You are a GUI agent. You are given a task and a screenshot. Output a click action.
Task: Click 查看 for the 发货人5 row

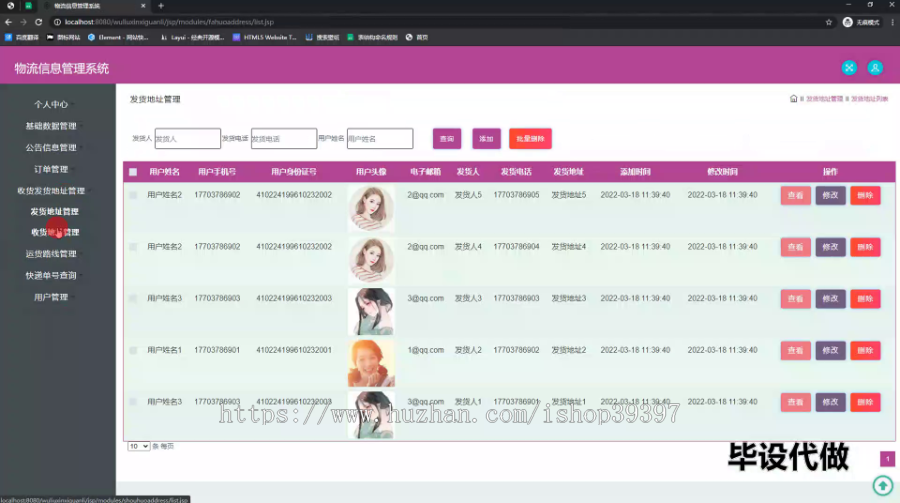pos(796,195)
